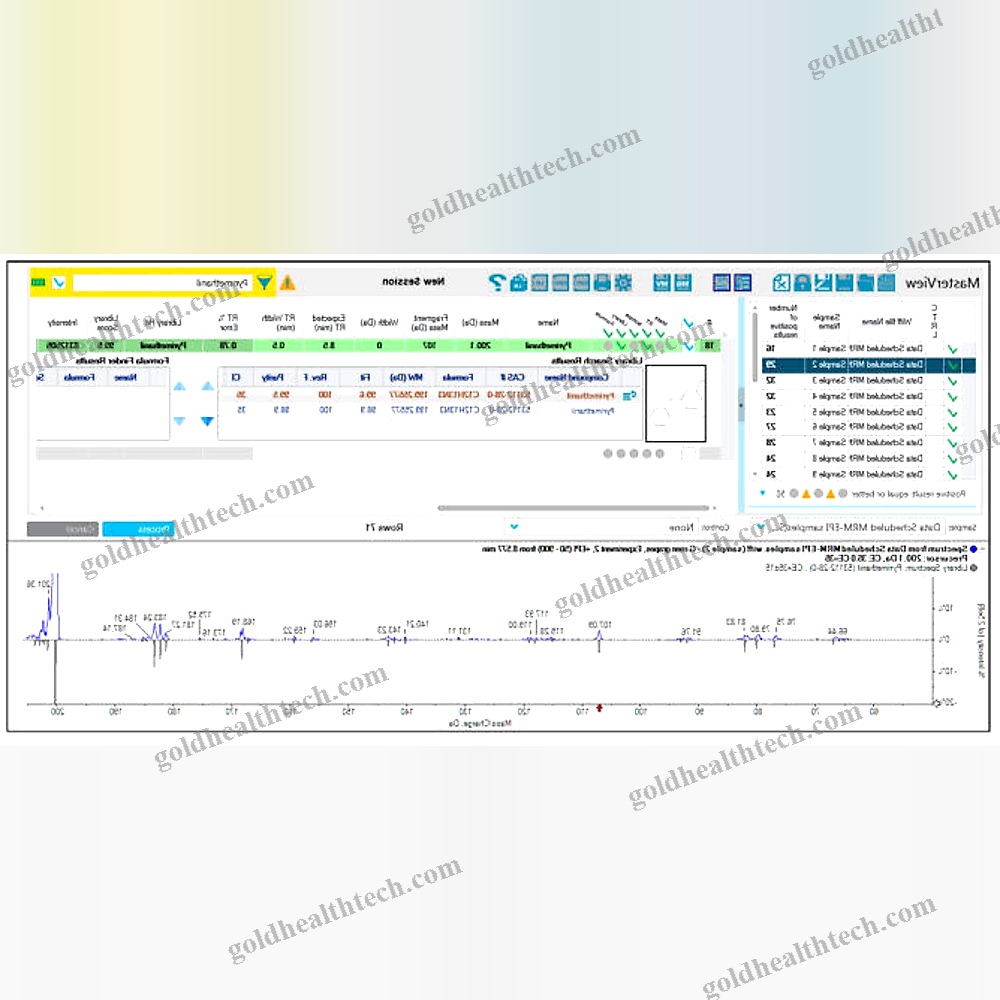Click inside the Pyrimethanil filter text field

(163, 283)
